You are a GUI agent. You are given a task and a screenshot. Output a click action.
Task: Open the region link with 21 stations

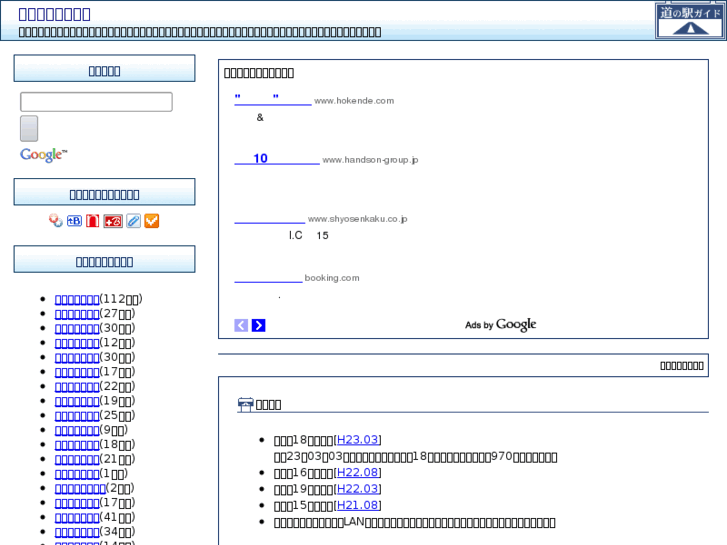[77, 460]
